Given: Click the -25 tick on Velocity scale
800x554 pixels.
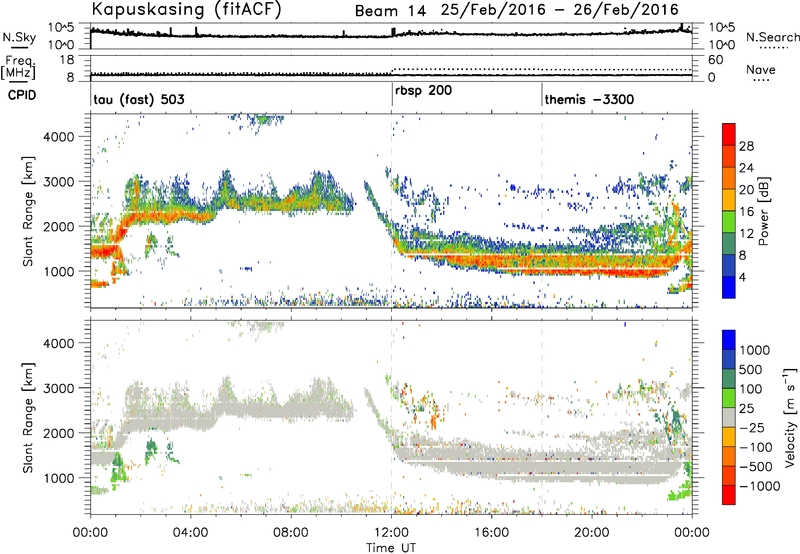Looking at the screenshot, I should (752, 427).
